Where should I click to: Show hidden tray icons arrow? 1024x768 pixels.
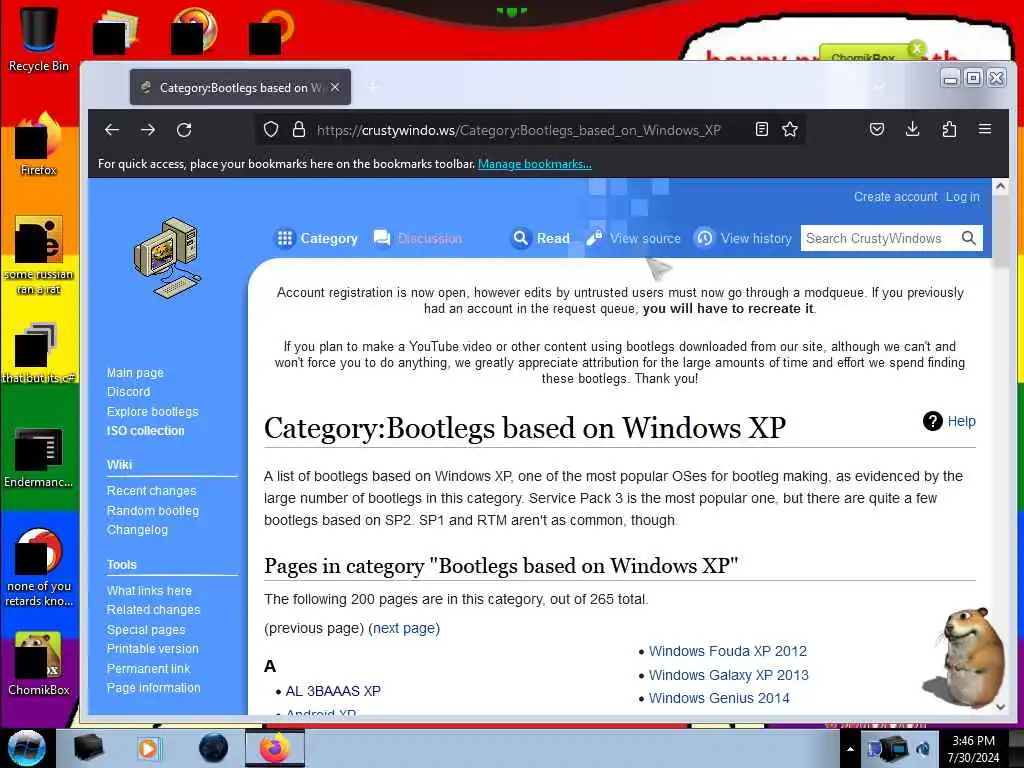850,749
